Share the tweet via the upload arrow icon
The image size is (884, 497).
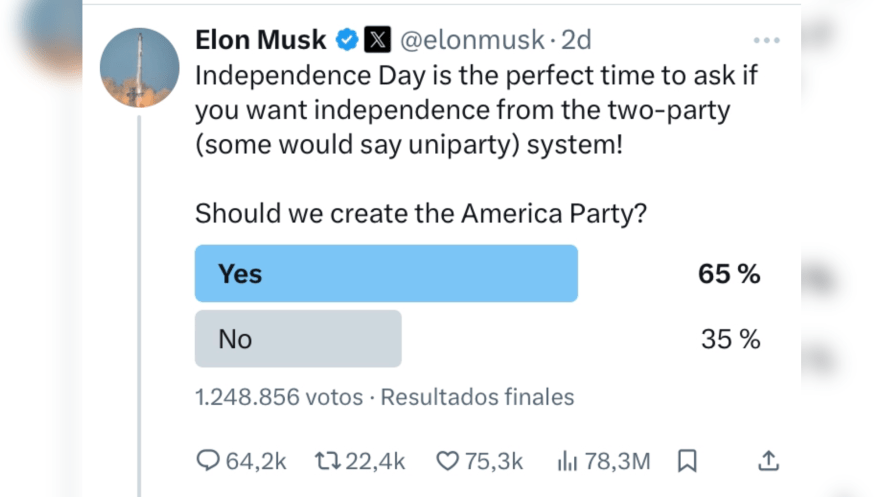pos(768,460)
